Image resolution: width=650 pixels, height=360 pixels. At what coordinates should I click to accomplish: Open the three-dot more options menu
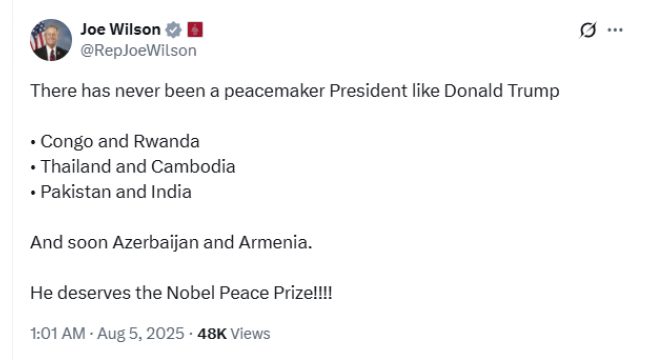615,30
